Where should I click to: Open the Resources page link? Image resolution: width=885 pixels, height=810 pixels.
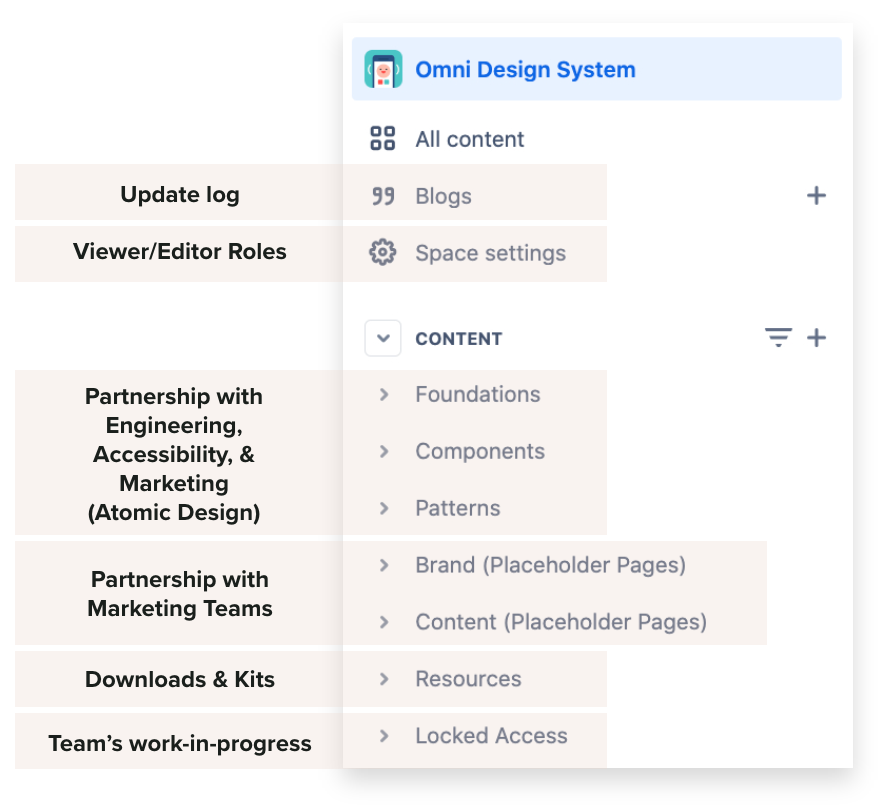click(x=468, y=679)
